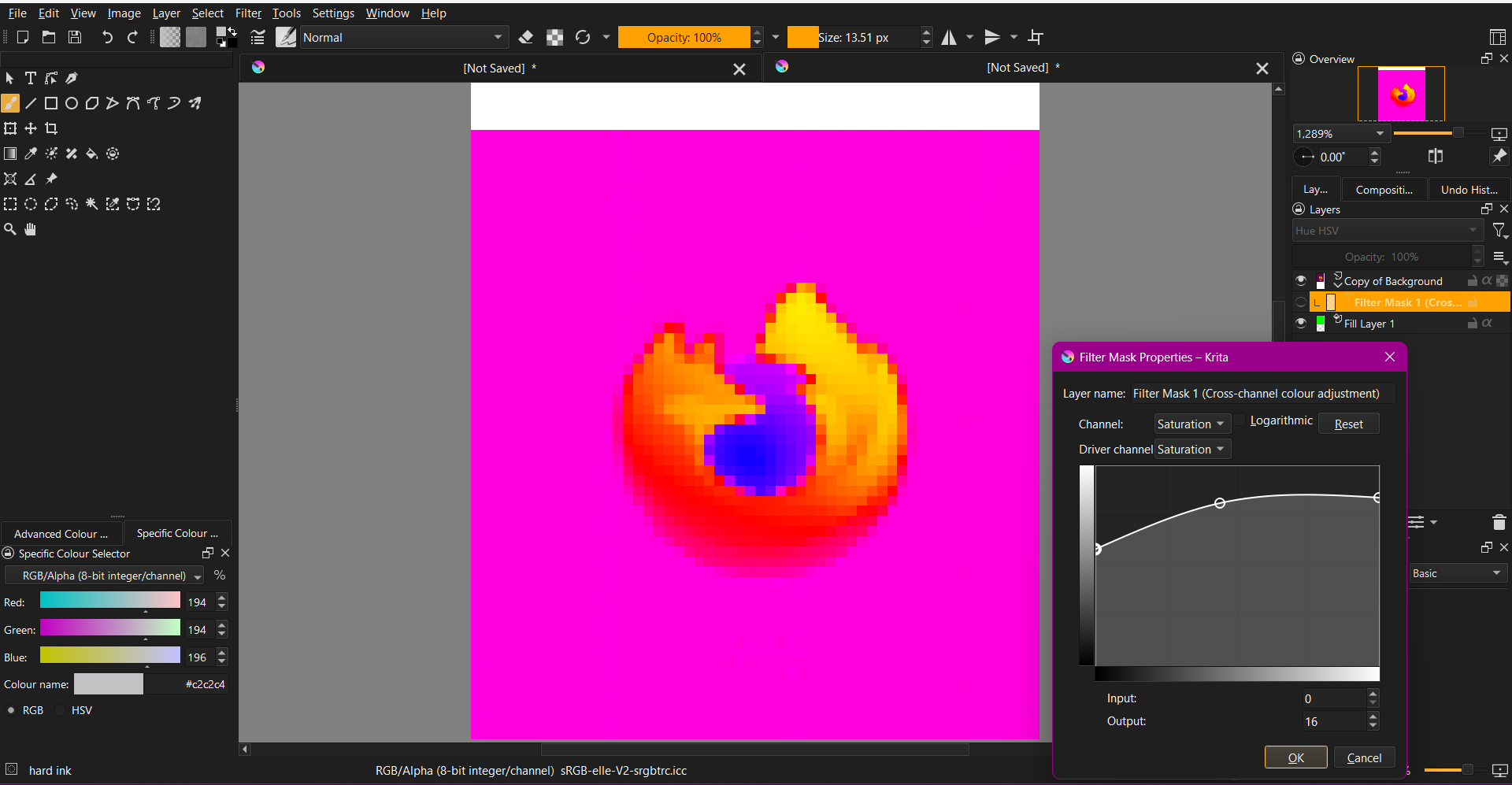The height and width of the screenshot is (785, 1512).
Task: Hide the Copy of Background layer
Action: coord(1301,281)
